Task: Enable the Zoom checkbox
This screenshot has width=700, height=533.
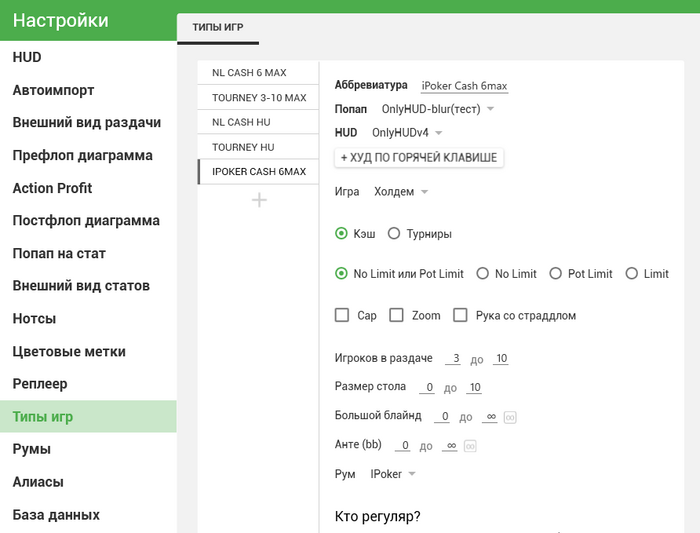Action: (396, 315)
